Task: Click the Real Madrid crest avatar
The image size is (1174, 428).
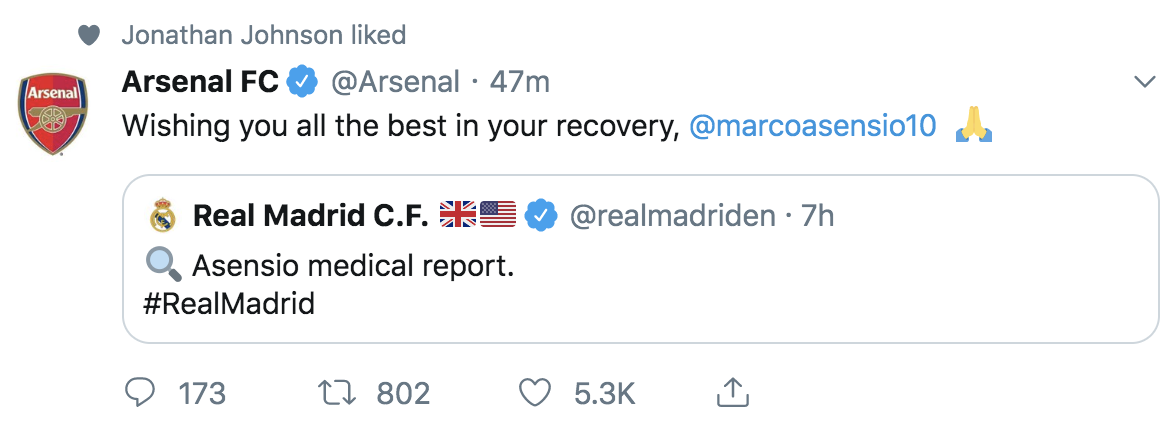Action: [x=162, y=216]
